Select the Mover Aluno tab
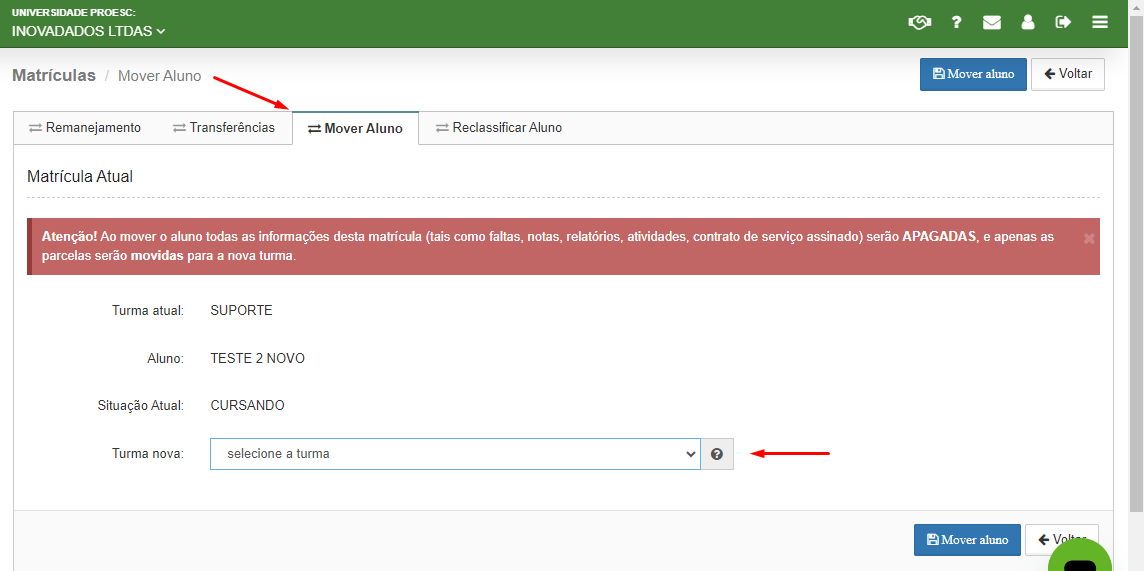Image resolution: width=1144 pixels, height=571 pixels. point(355,128)
